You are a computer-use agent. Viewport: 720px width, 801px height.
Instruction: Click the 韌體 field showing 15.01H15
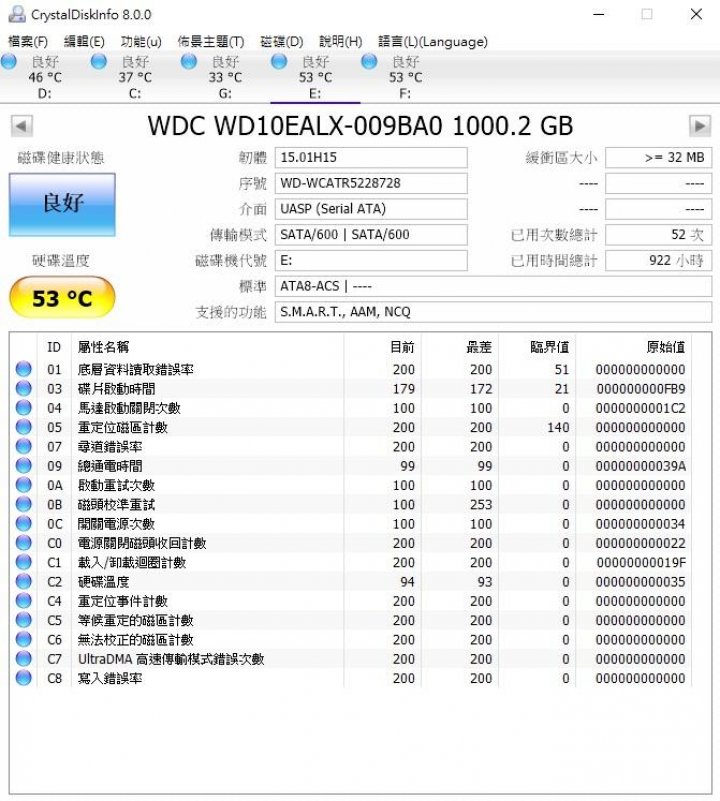coord(371,157)
